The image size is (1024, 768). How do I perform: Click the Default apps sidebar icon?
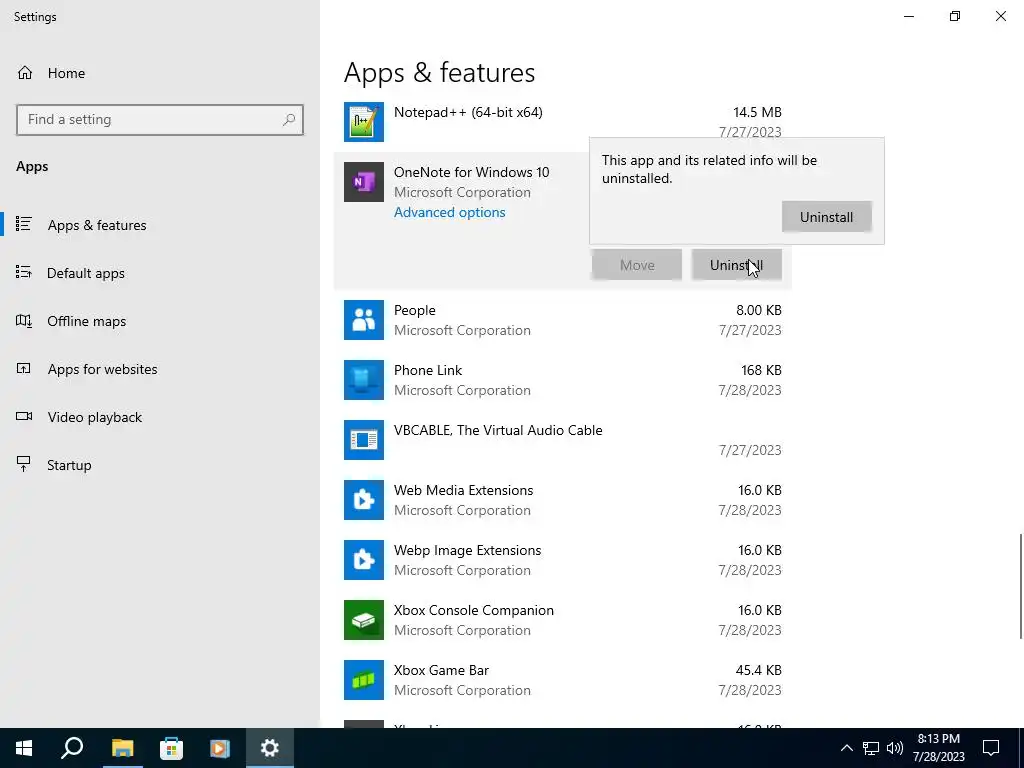(x=24, y=272)
